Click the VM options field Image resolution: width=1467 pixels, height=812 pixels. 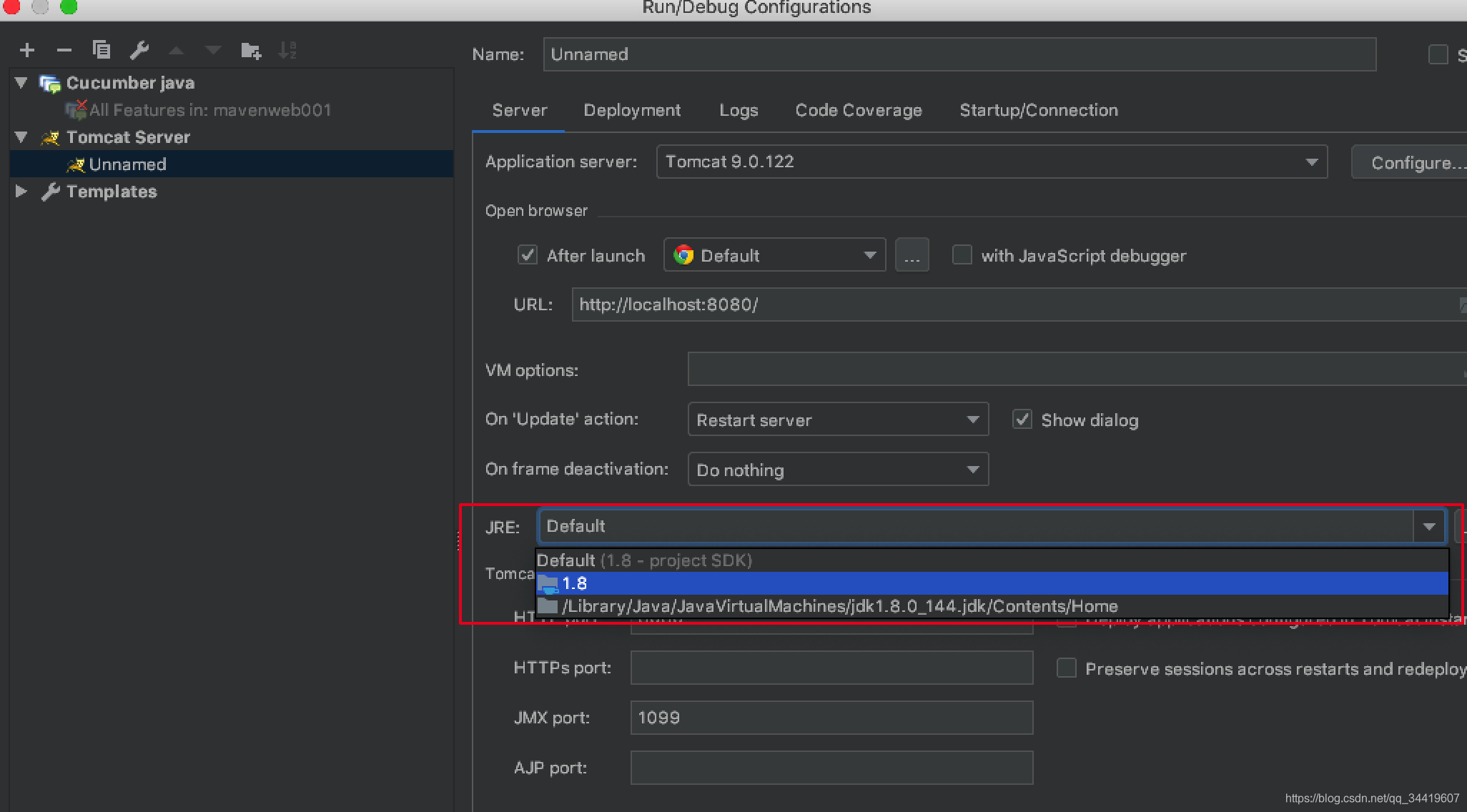coord(1077,370)
